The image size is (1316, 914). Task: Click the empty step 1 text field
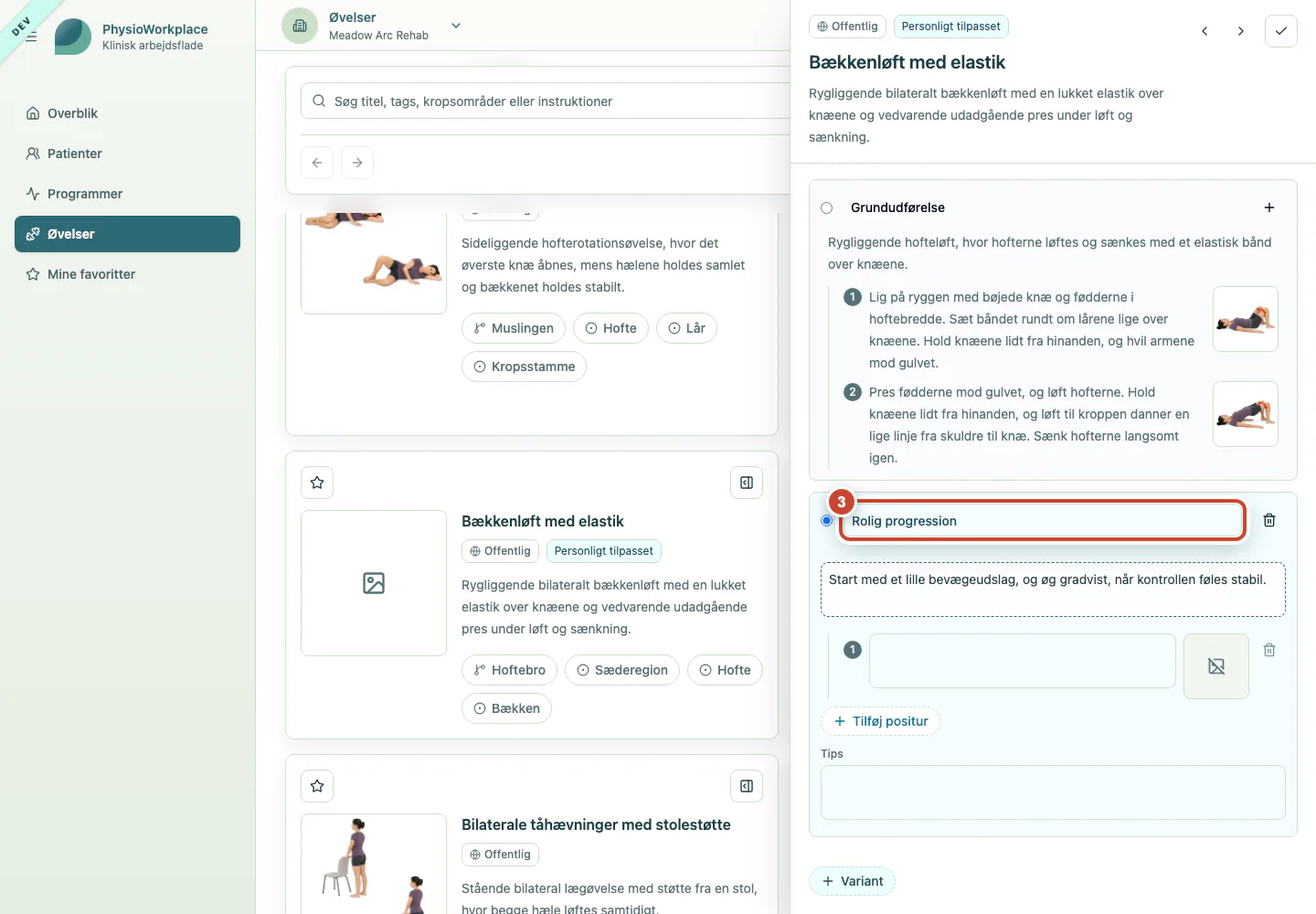point(1022,661)
